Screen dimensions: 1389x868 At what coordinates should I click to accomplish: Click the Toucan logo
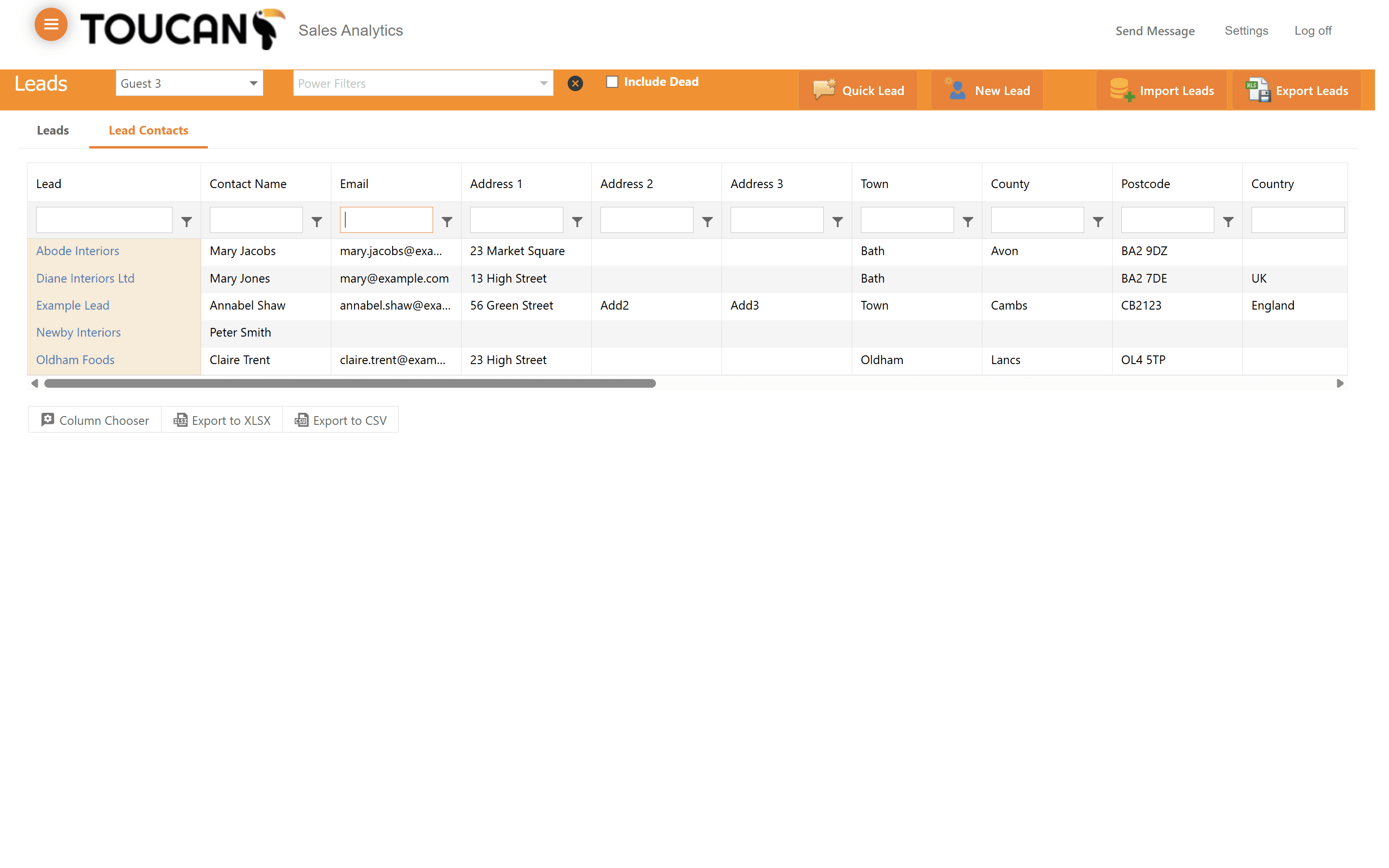(x=182, y=29)
